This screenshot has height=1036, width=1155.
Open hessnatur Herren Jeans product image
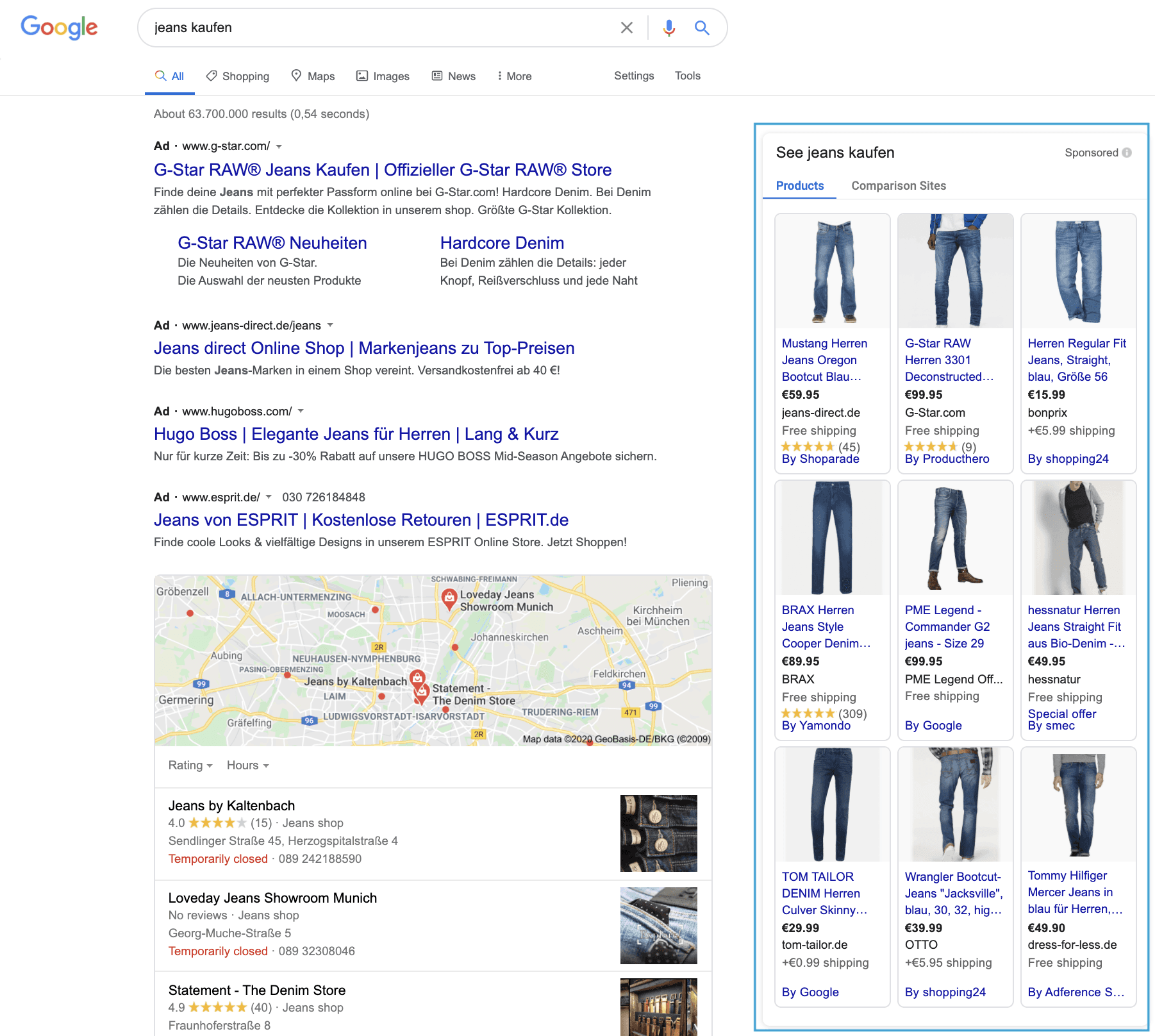[x=1079, y=538]
